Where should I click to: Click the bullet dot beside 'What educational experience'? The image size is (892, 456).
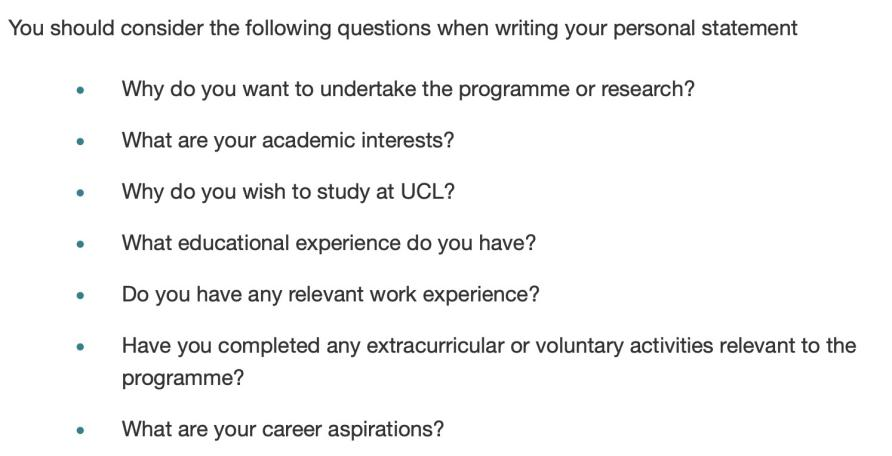pos(80,244)
